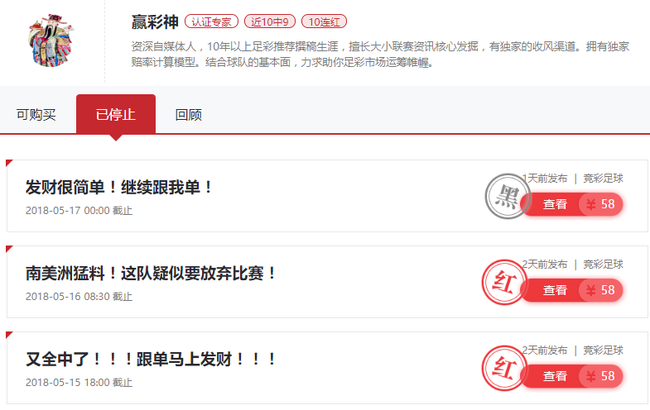Click 竞彩足球 label on the first post
The height and width of the screenshot is (410, 650).
pyautogui.click(x=603, y=179)
